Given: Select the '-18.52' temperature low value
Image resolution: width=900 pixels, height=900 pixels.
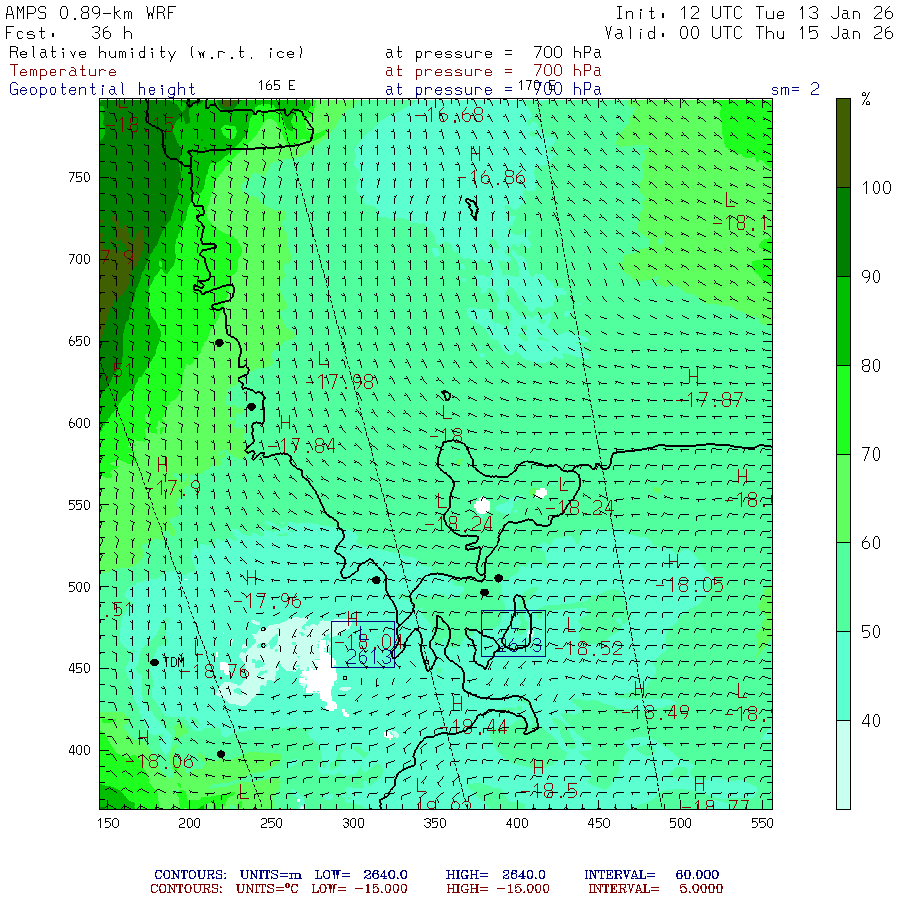Looking at the screenshot, I should (x=589, y=649).
